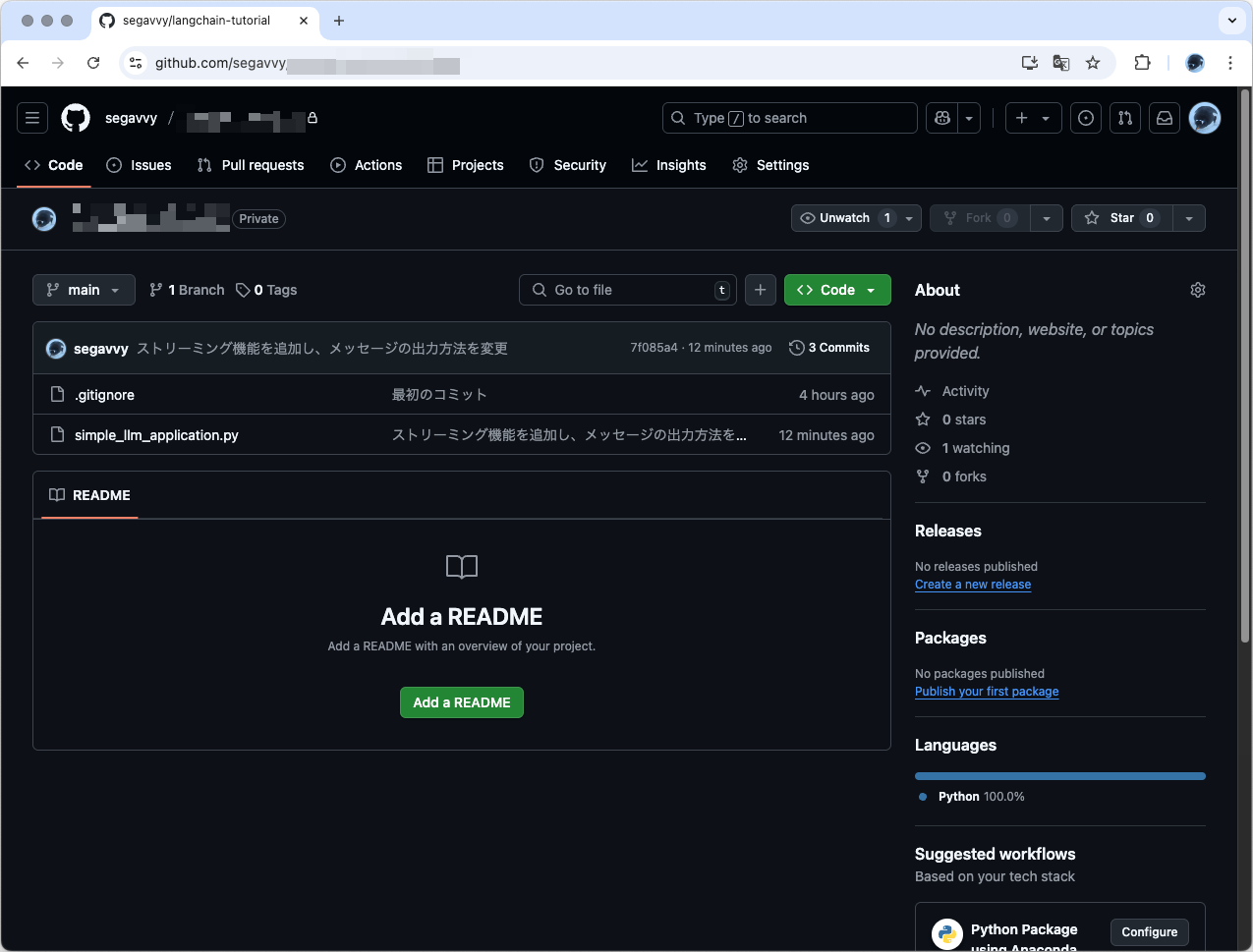
Task: Open simple_llm_application.py file
Action: [156, 435]
